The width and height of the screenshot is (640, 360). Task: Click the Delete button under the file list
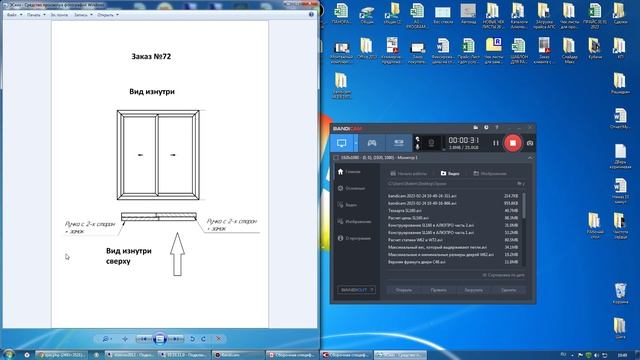coord(509,290)
